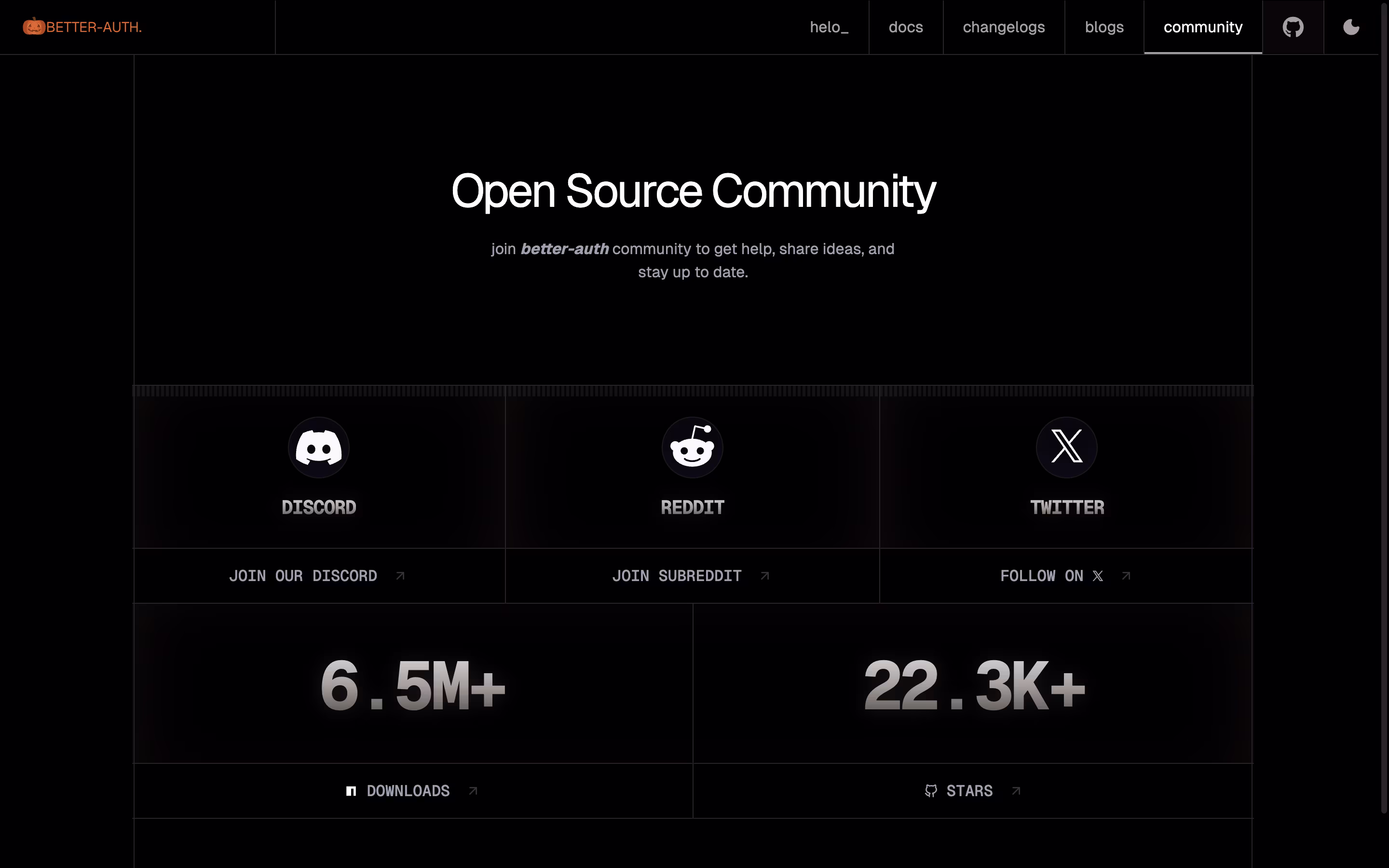This screenshot has height=868, width=1389.
Task: Click the 22.3K+ stars figure
Action: pos(974,685)
